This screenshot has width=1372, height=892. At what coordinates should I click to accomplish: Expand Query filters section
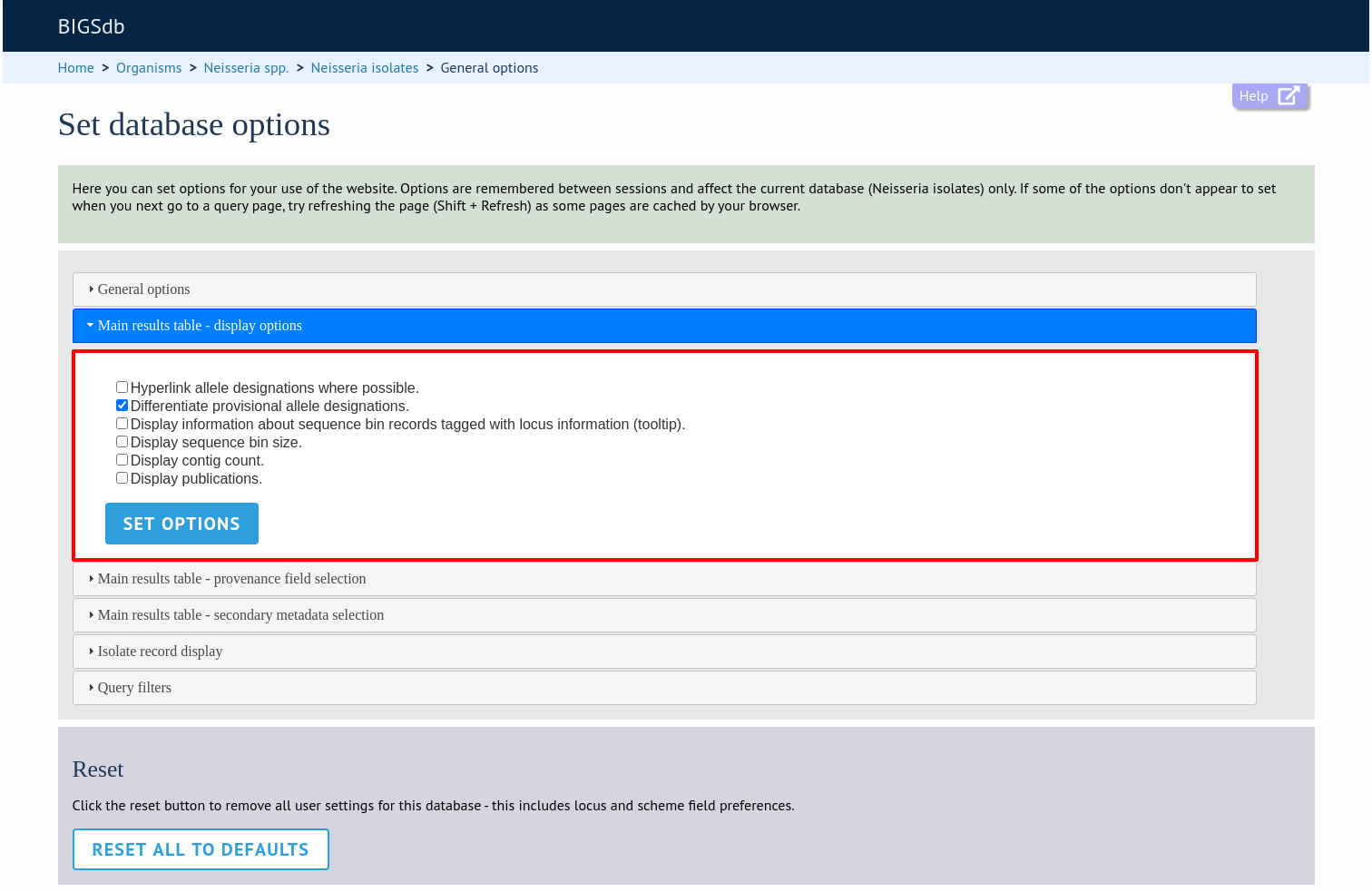pos(664,688)
